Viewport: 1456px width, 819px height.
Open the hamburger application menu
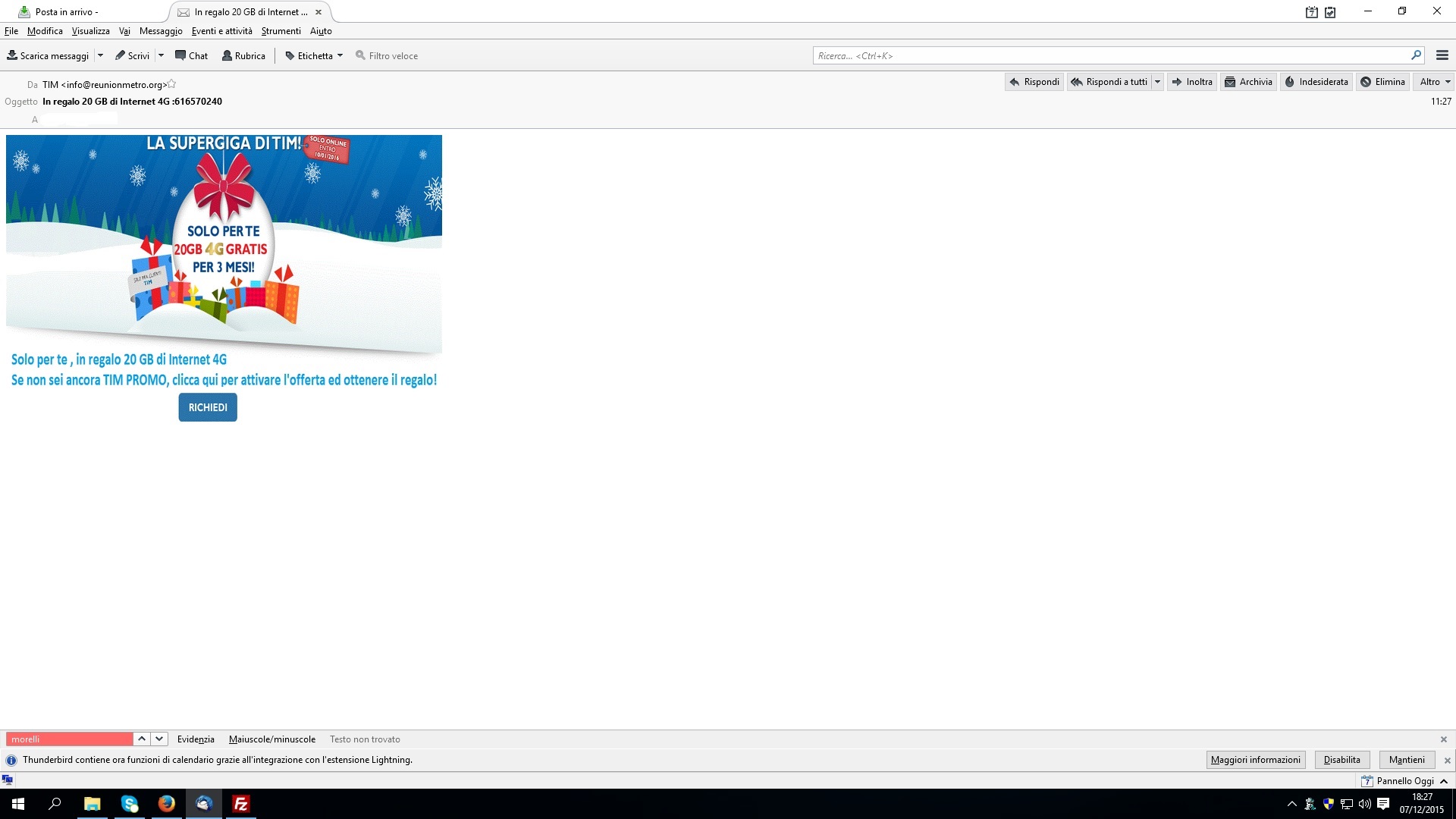[x=1442, y=55]
